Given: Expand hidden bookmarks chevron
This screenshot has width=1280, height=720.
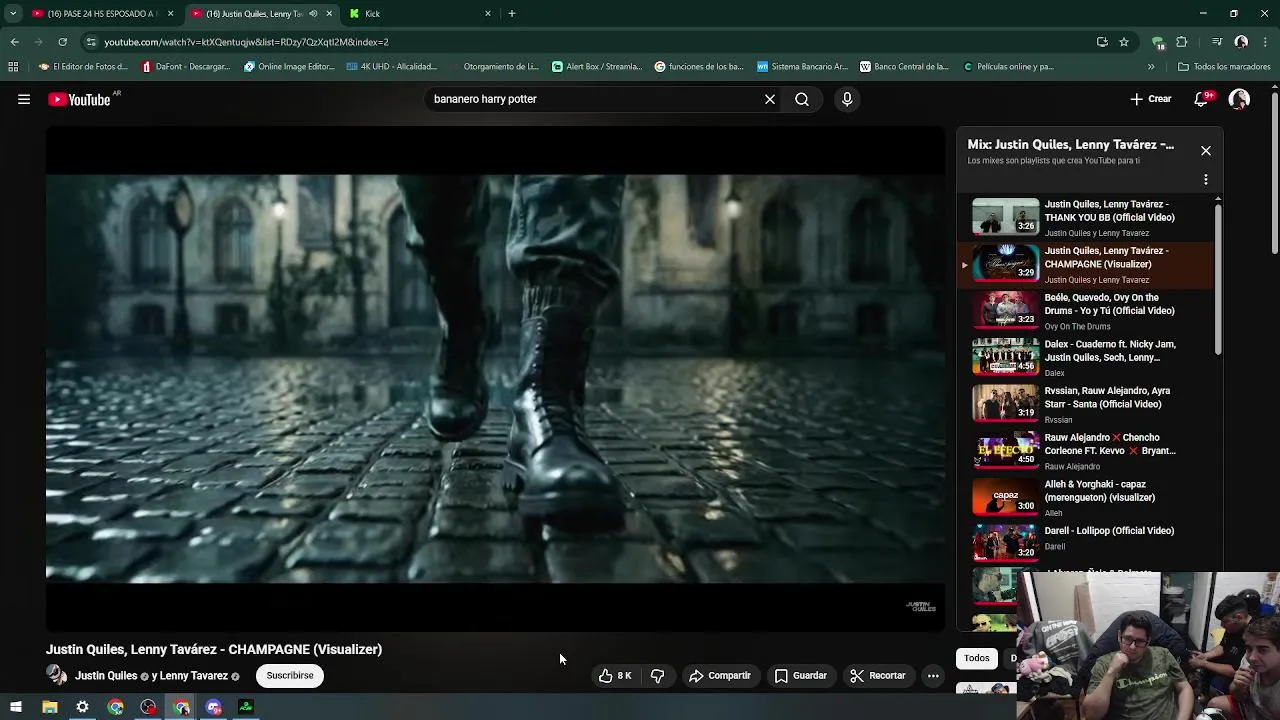Looking at the screenshot, I should pos(1151,67).
